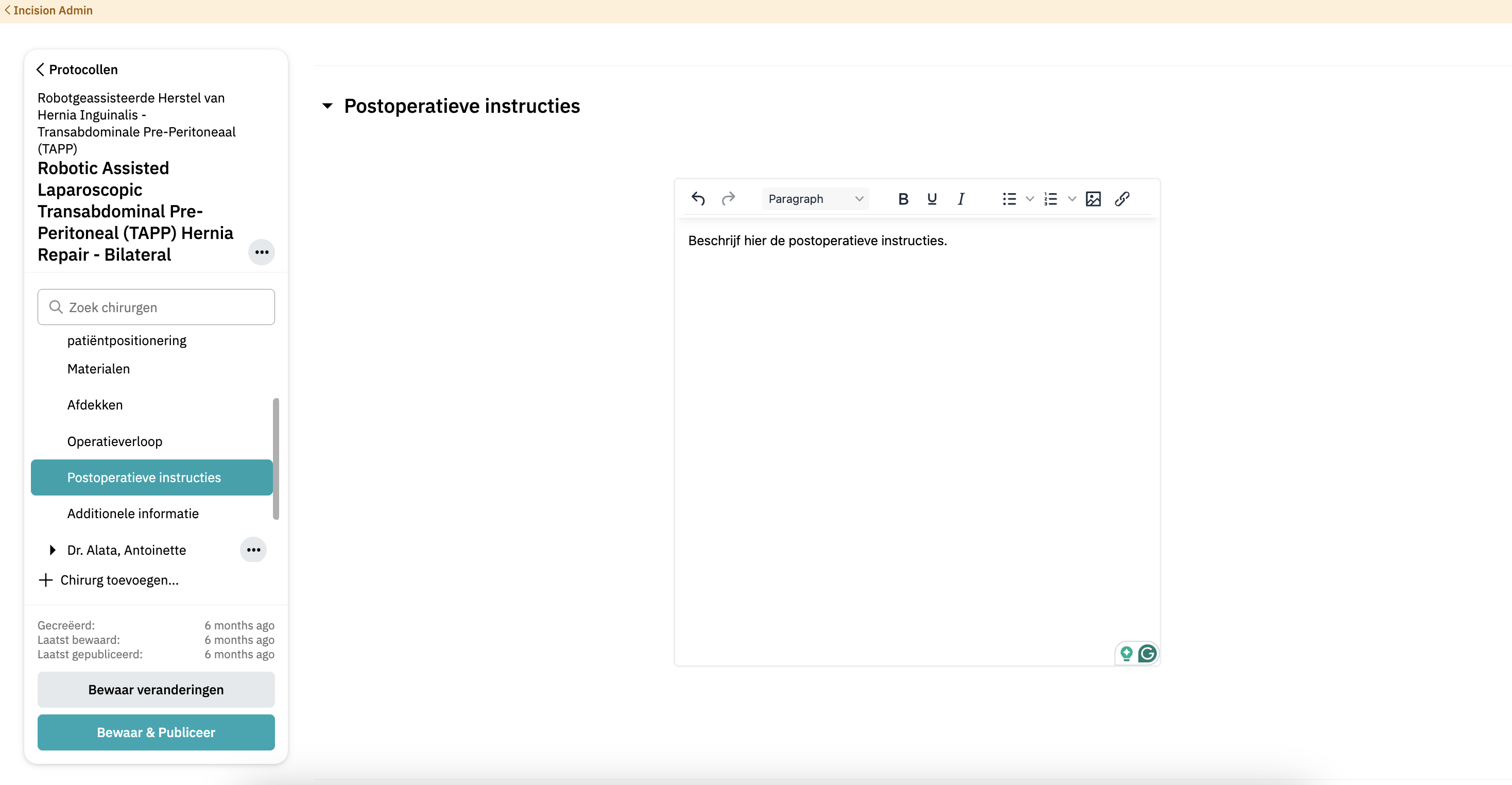Click the Bewaar & Publiceer button
Screen dimensions: 1512x785
[x=156, y=731]
